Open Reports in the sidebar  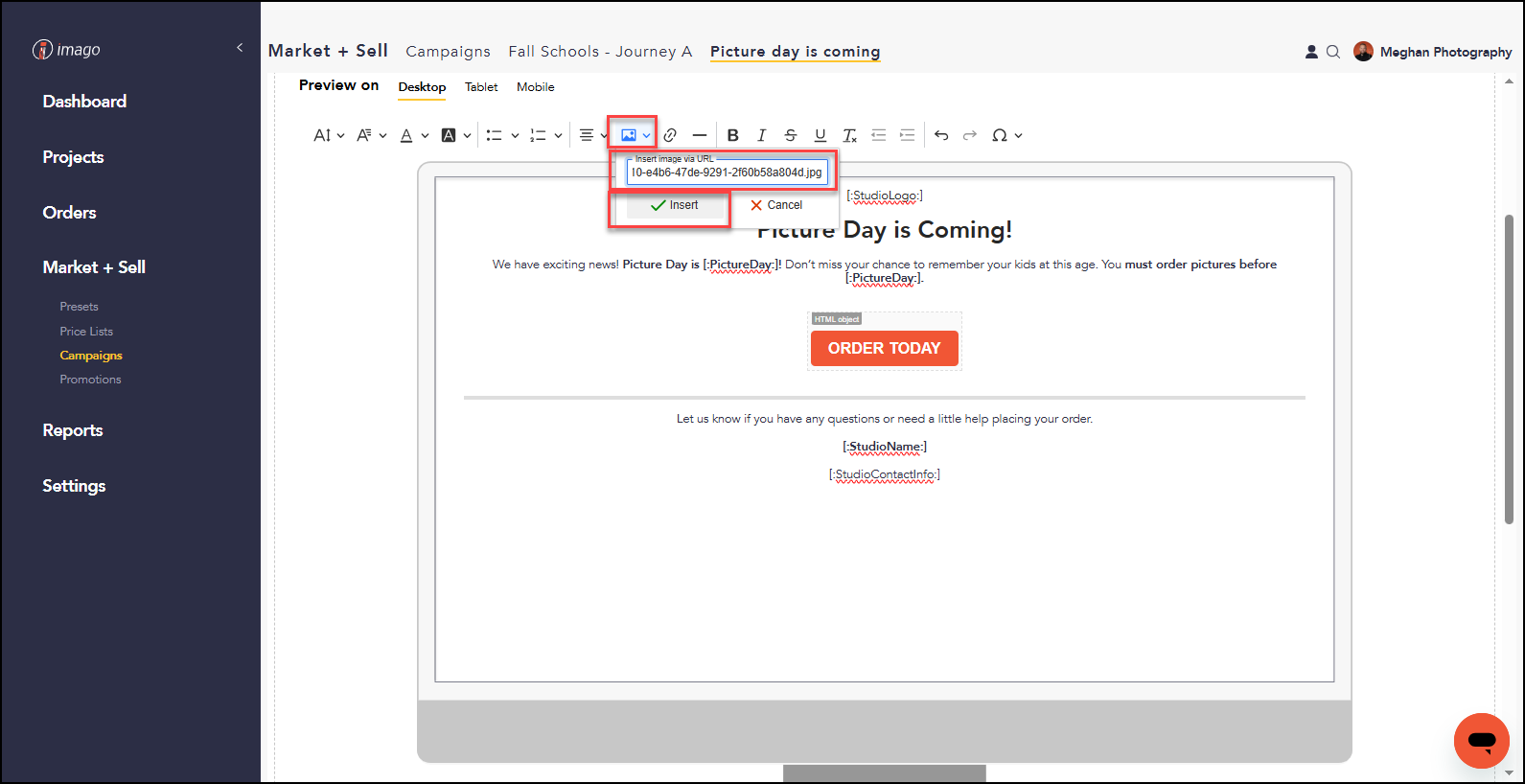point(73,430)
